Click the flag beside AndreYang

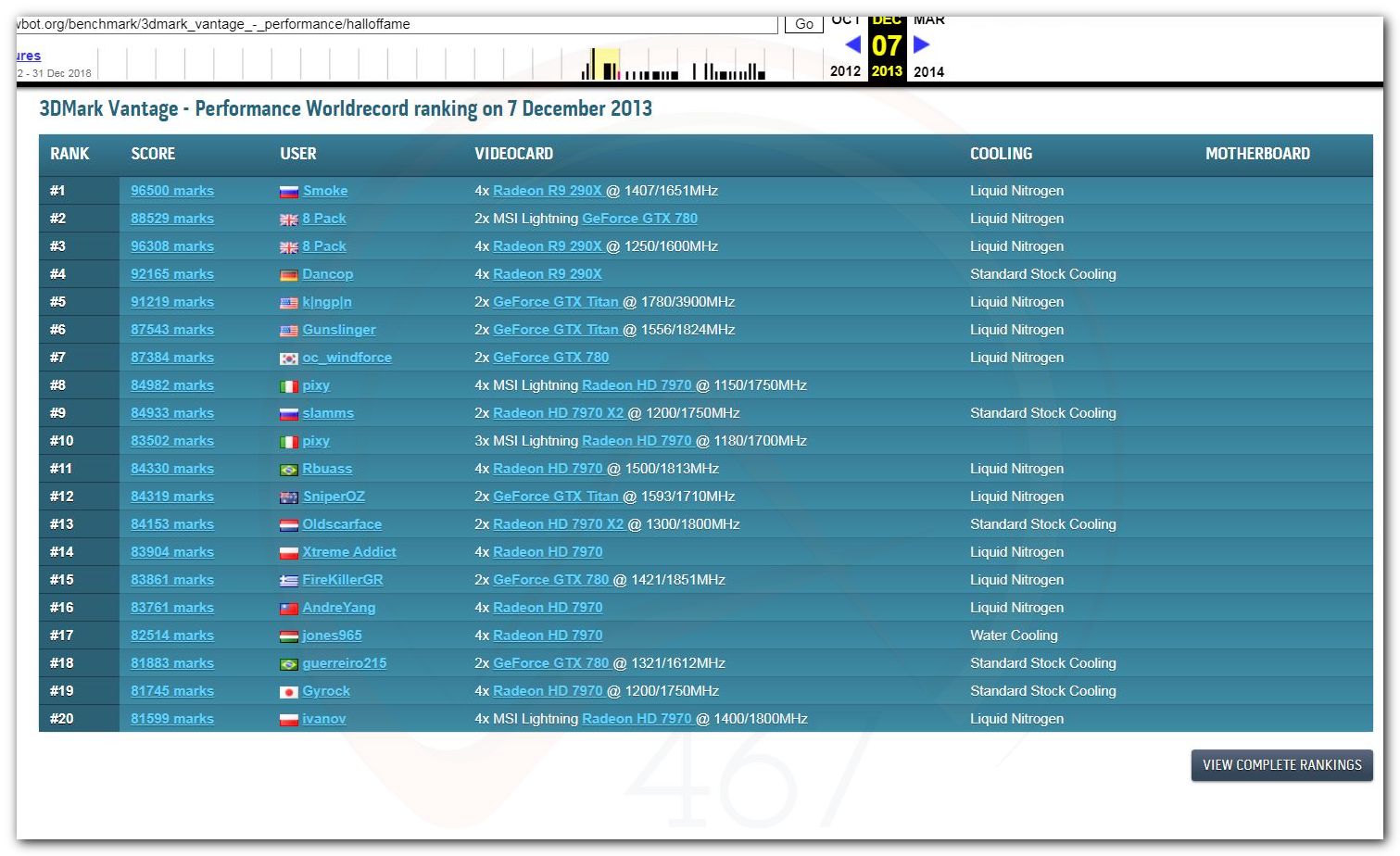pos(289,609)
